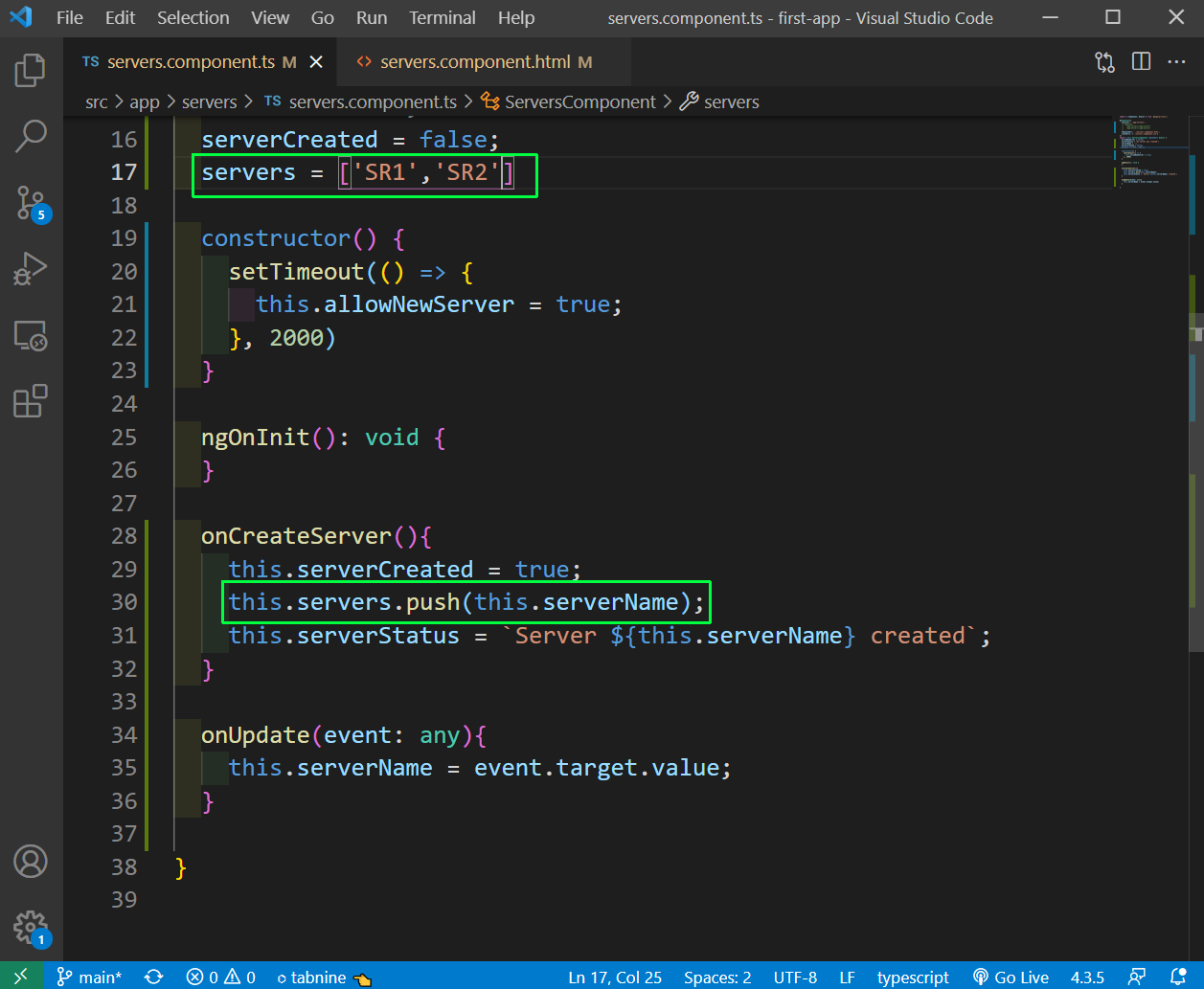
Task: Click the servers property breadcrumb
Action: [720, 101]
